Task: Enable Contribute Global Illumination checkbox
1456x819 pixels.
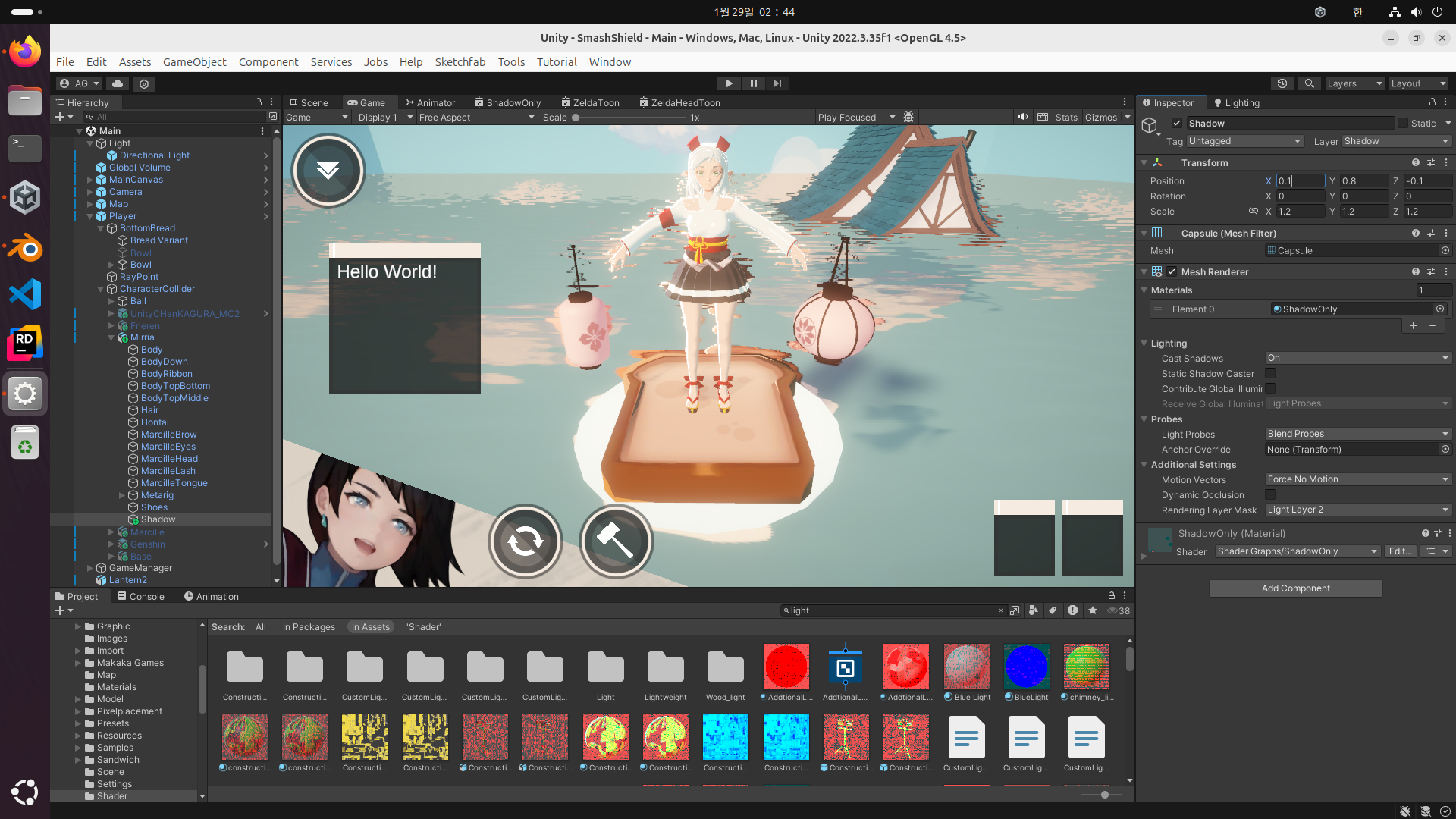Action: click(1270, 388)
